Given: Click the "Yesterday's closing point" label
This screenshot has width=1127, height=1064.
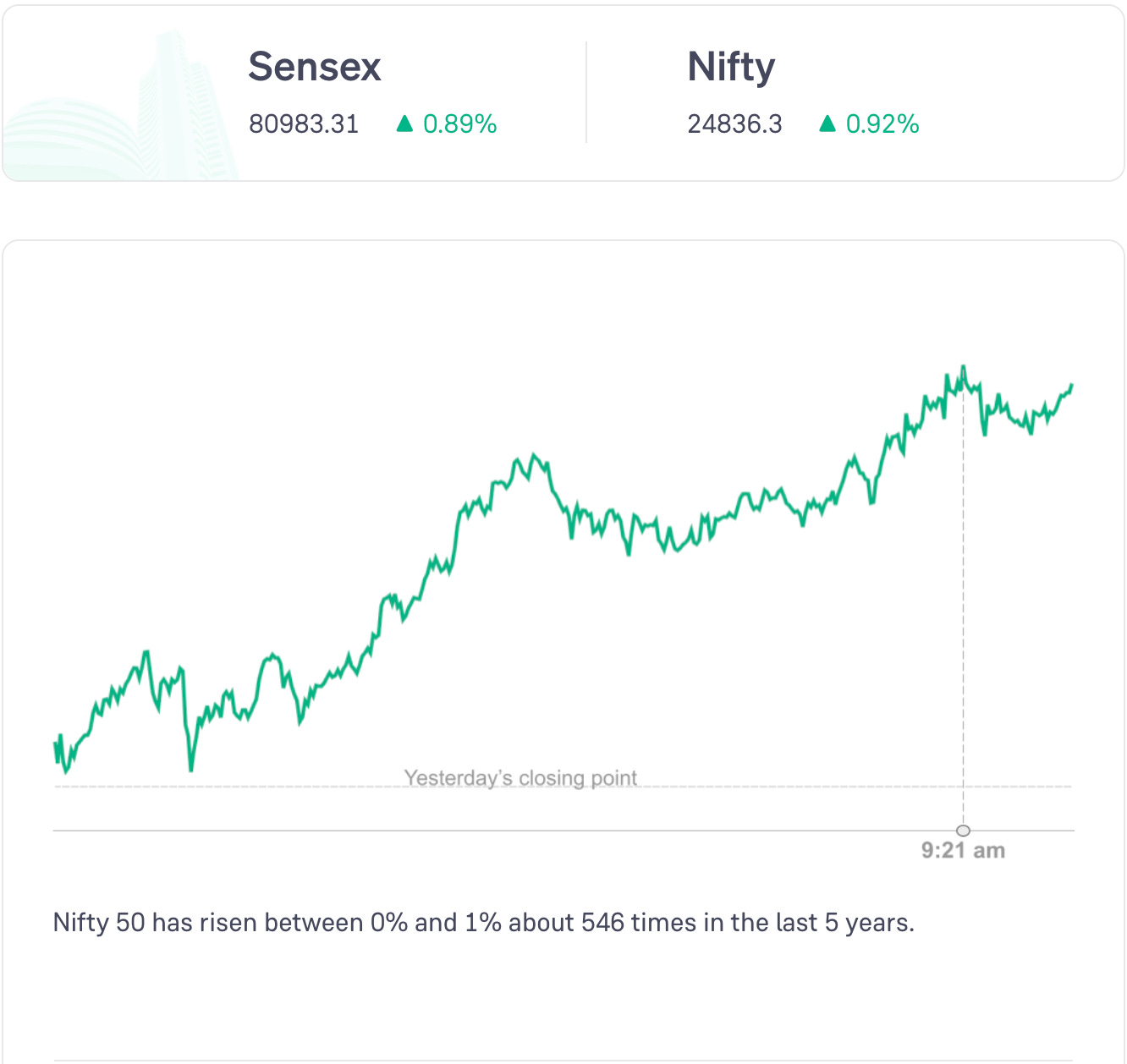Looking at the screenshot, I should coord(520,777).
